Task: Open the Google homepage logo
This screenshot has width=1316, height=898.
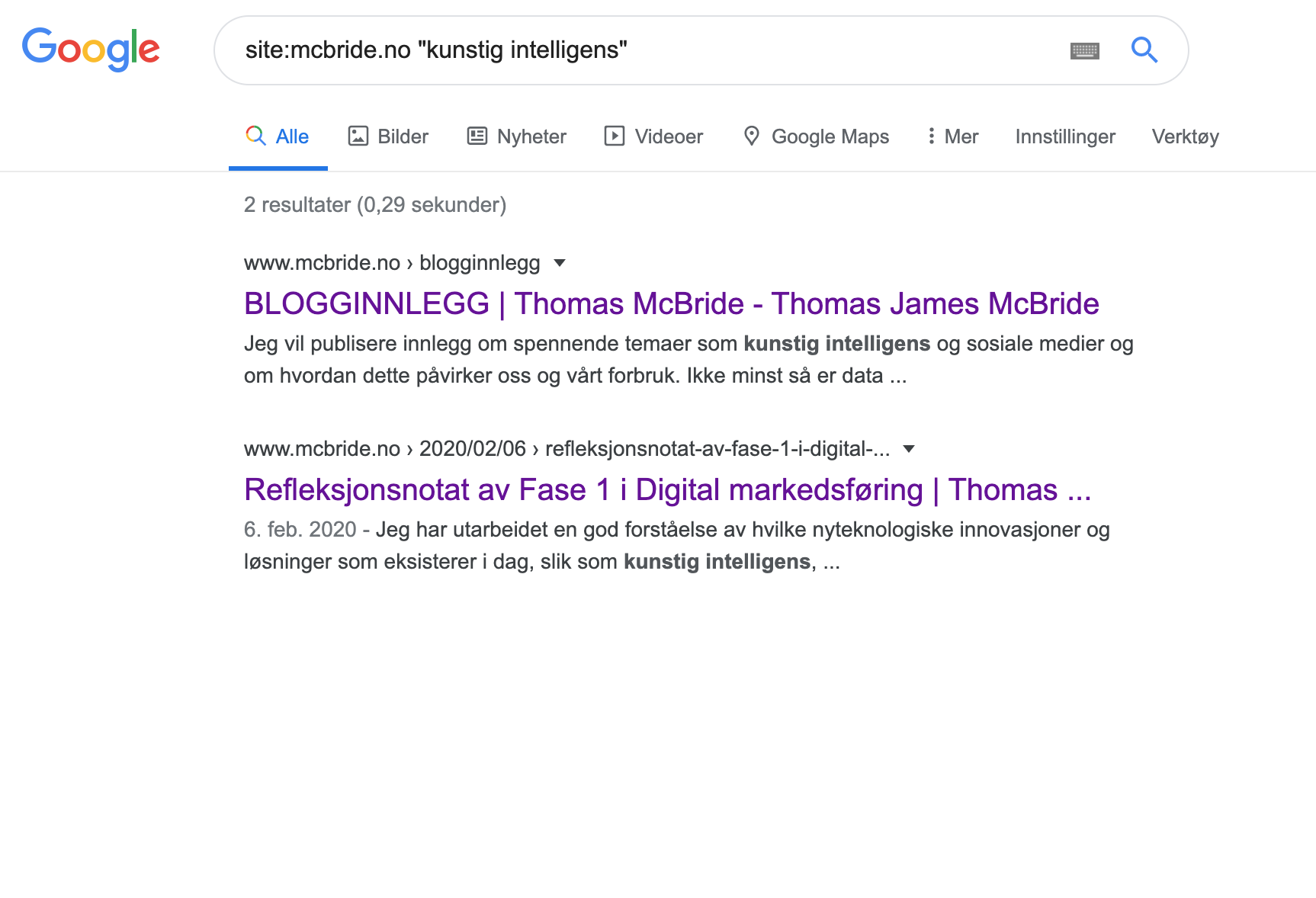Action: tap(91, 50)
